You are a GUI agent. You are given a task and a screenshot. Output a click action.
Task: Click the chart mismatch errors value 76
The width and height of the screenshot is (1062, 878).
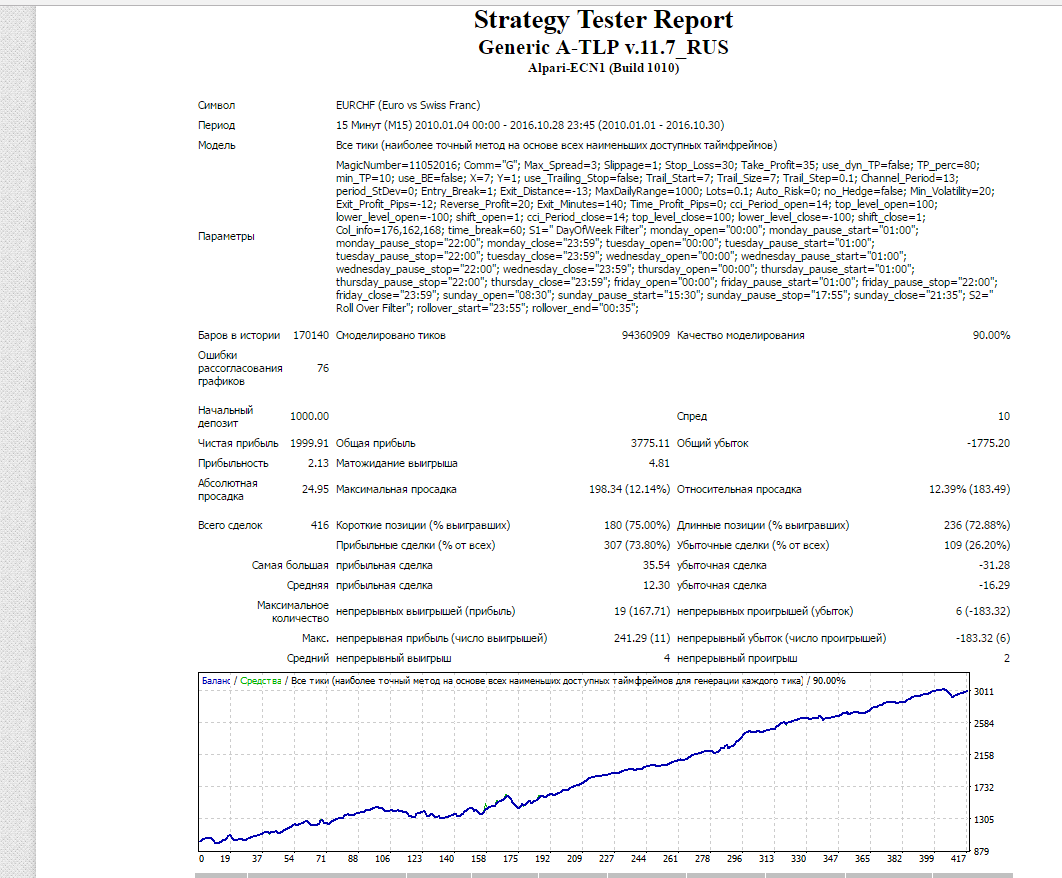(x=323, y=369)
